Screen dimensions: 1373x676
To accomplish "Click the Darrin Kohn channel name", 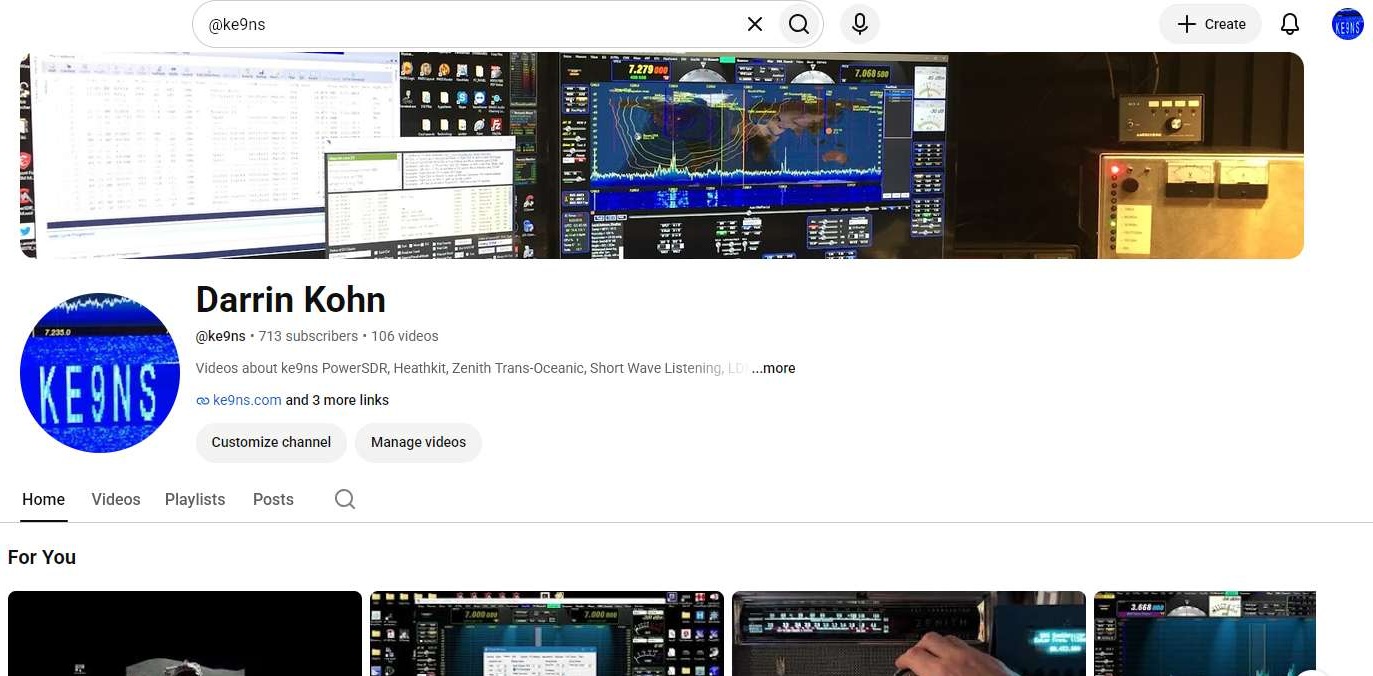I will click(291, 300).
